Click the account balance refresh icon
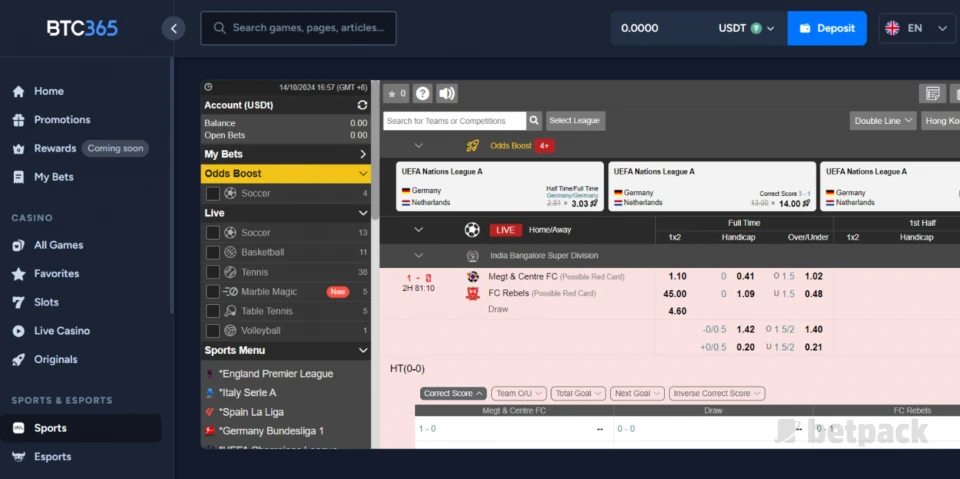This screenshot has height=479, width=960. click(362, 105)
